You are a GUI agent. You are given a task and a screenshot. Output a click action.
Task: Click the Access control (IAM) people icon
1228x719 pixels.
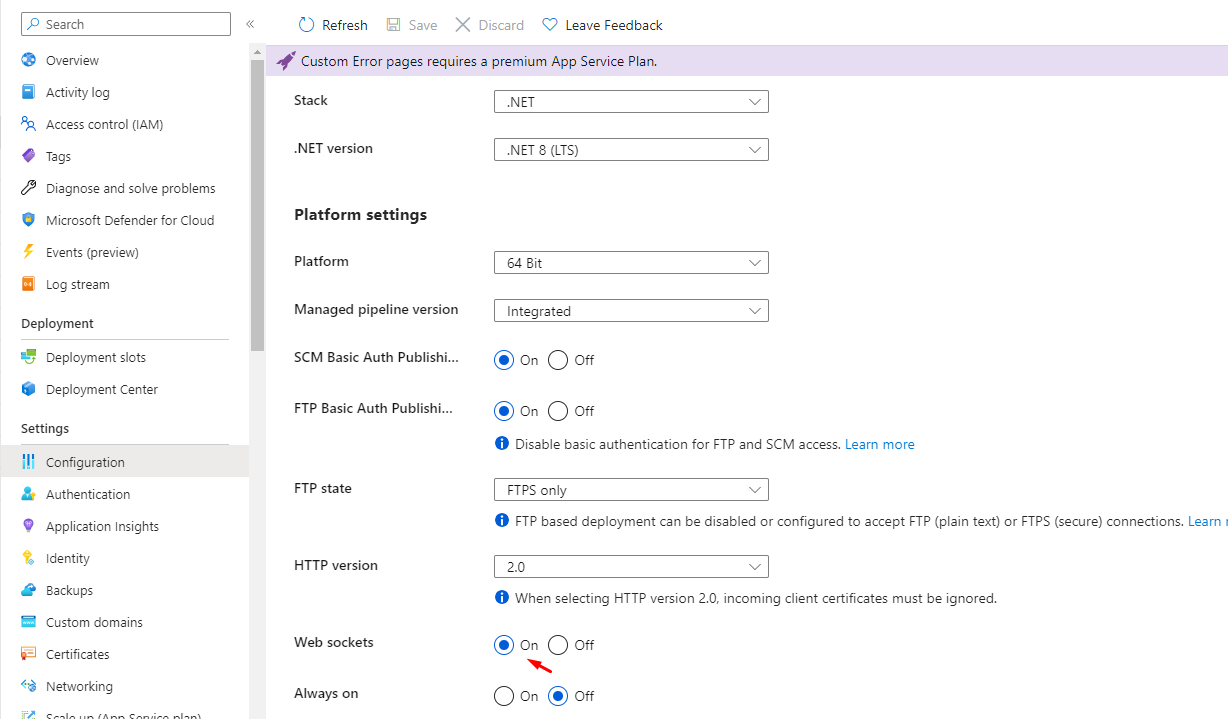28,124
